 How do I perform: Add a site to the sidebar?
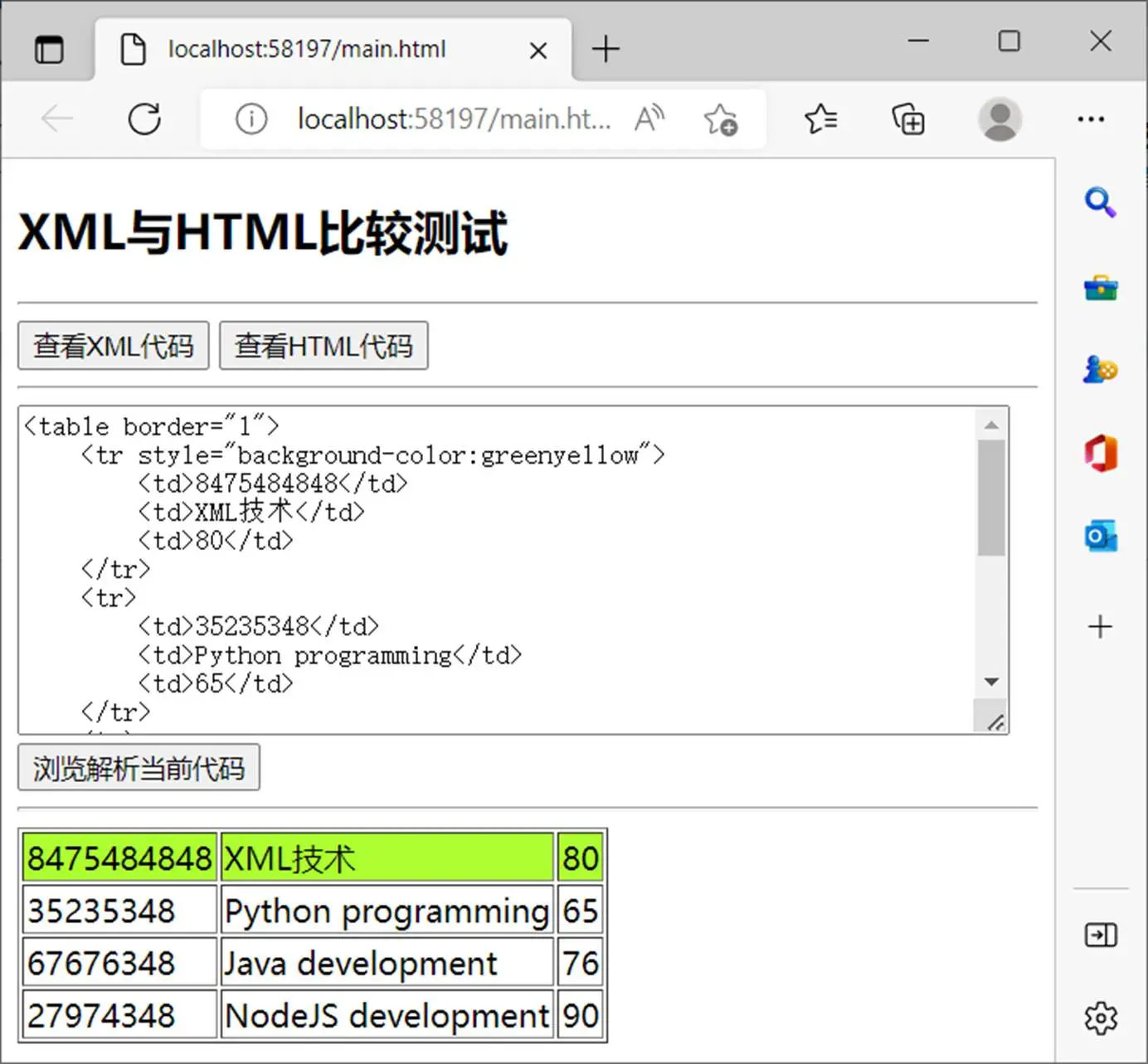pos(1101,626)
